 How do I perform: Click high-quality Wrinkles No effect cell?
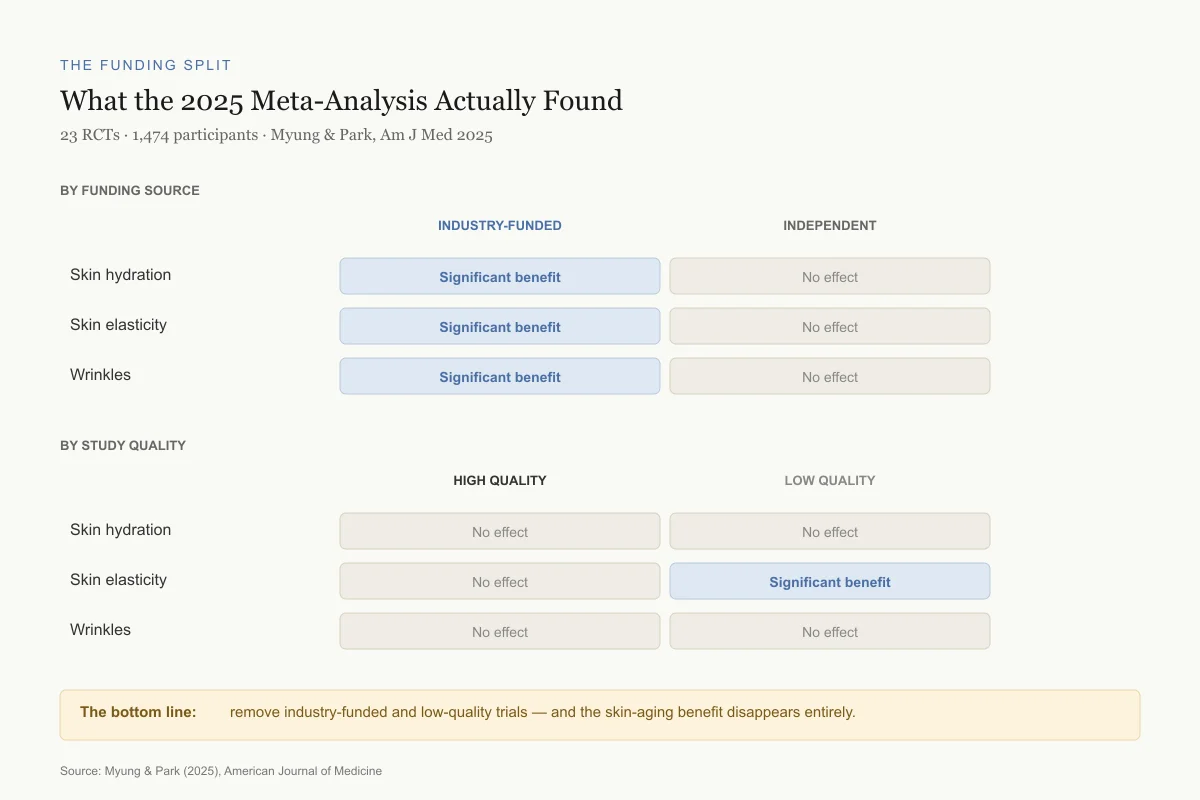(x=500, y=631)
